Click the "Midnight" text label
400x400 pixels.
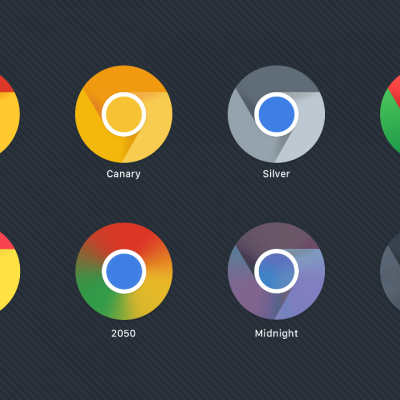(276, 334)
